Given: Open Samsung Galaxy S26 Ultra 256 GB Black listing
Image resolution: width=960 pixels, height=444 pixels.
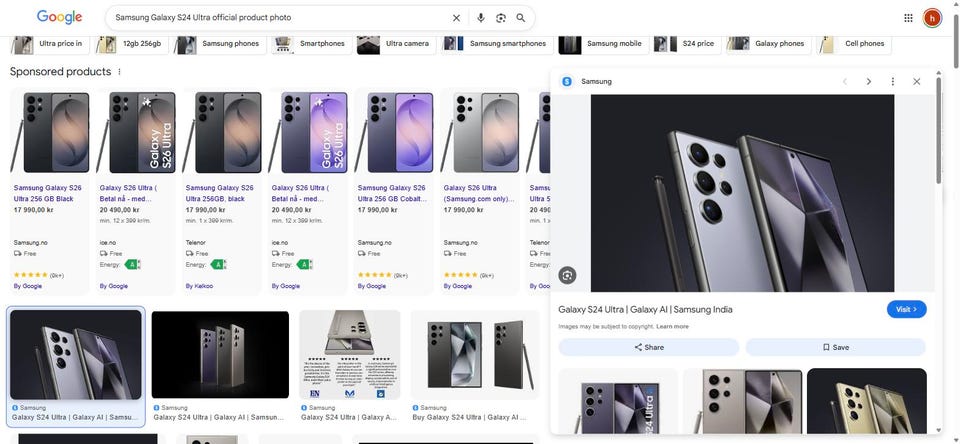Looking at the screenshot, I should click(48, 193).
